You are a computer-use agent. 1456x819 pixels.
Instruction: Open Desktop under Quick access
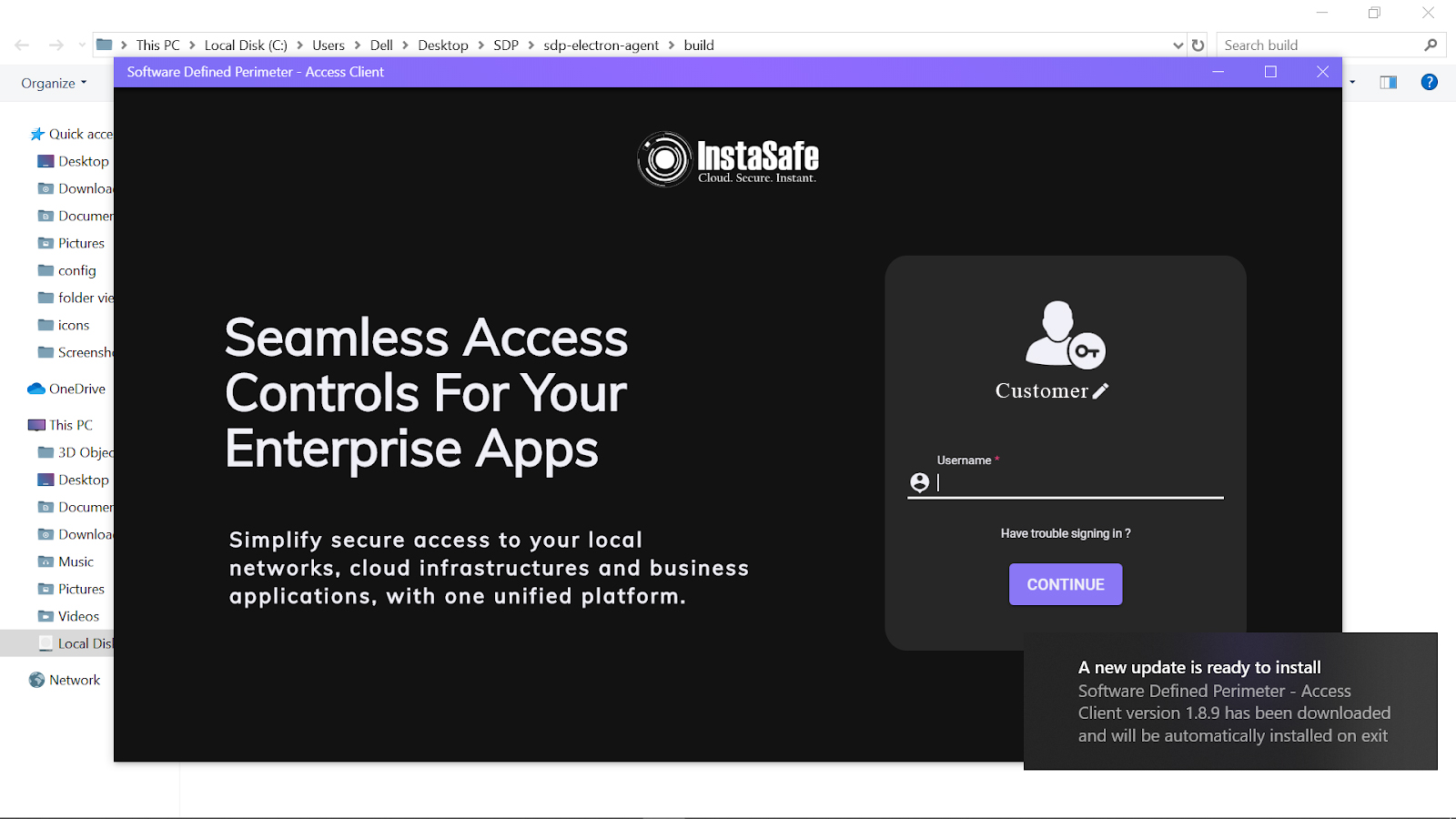73,161
